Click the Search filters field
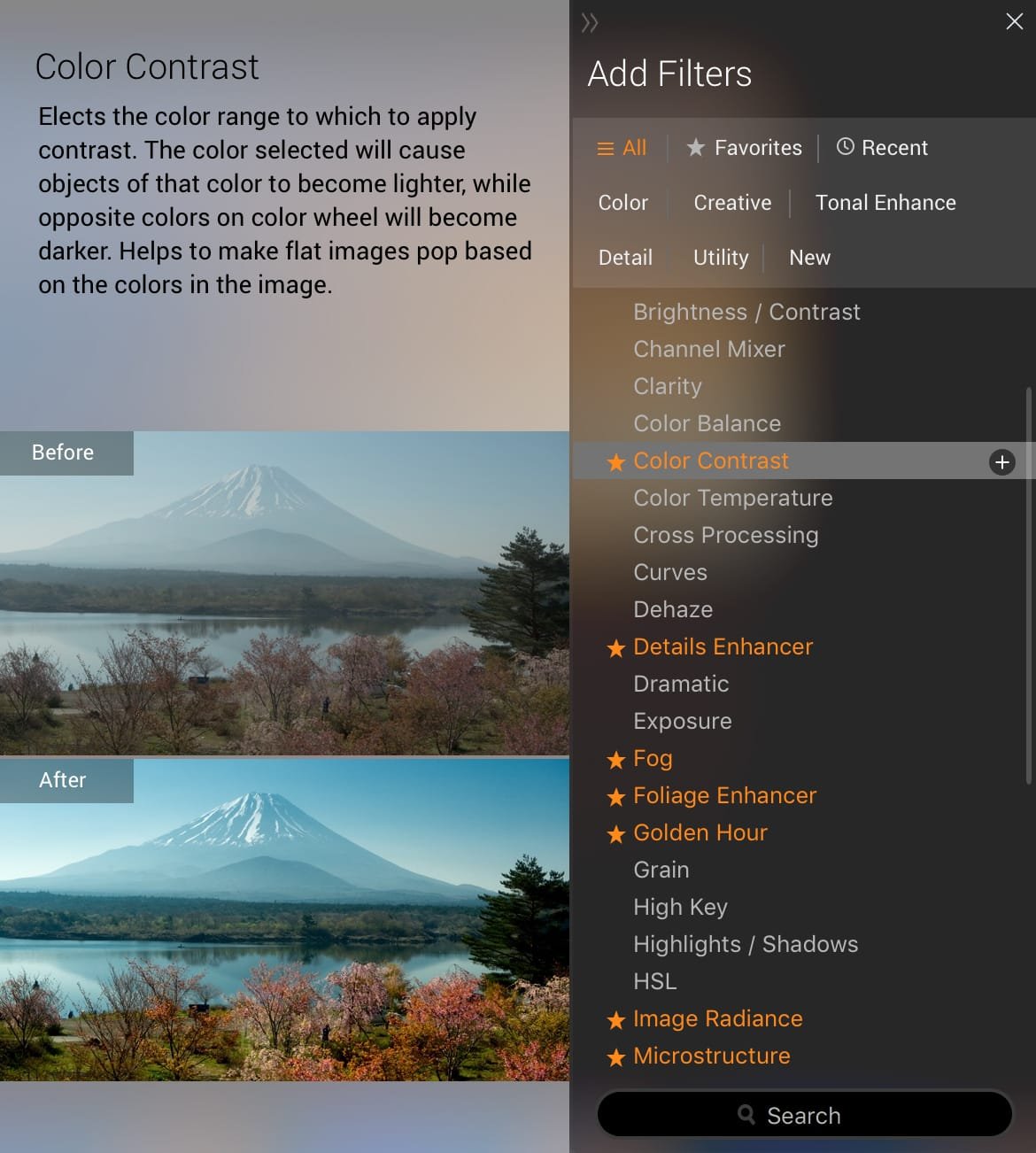The height and width of the screenshot is (1153, 1036). [x=804, y=1115]
